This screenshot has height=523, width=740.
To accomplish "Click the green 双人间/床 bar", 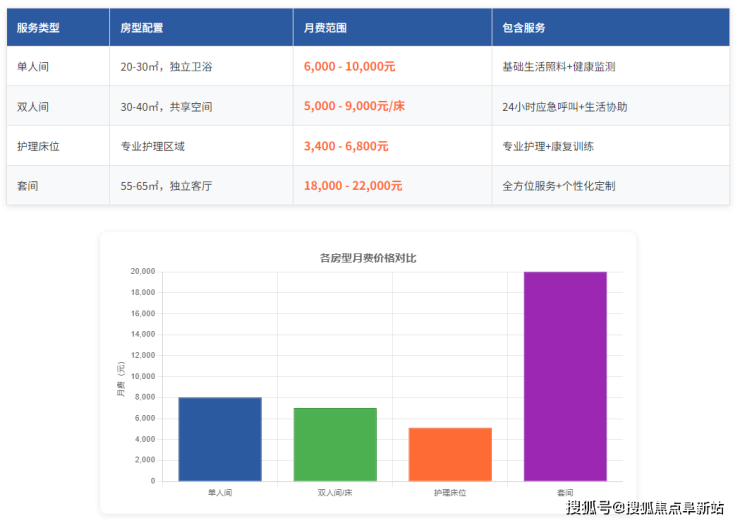I will [x=335, y=444].
